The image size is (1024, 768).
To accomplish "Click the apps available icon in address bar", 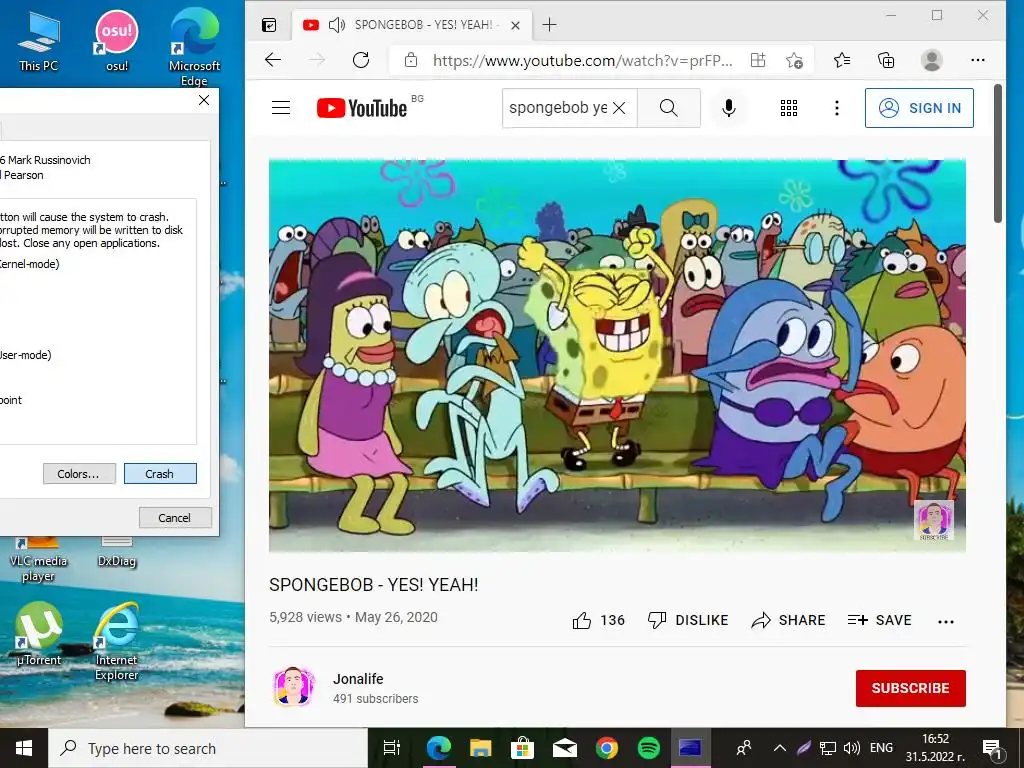I will pyautogui.click(x=758, y=60).
